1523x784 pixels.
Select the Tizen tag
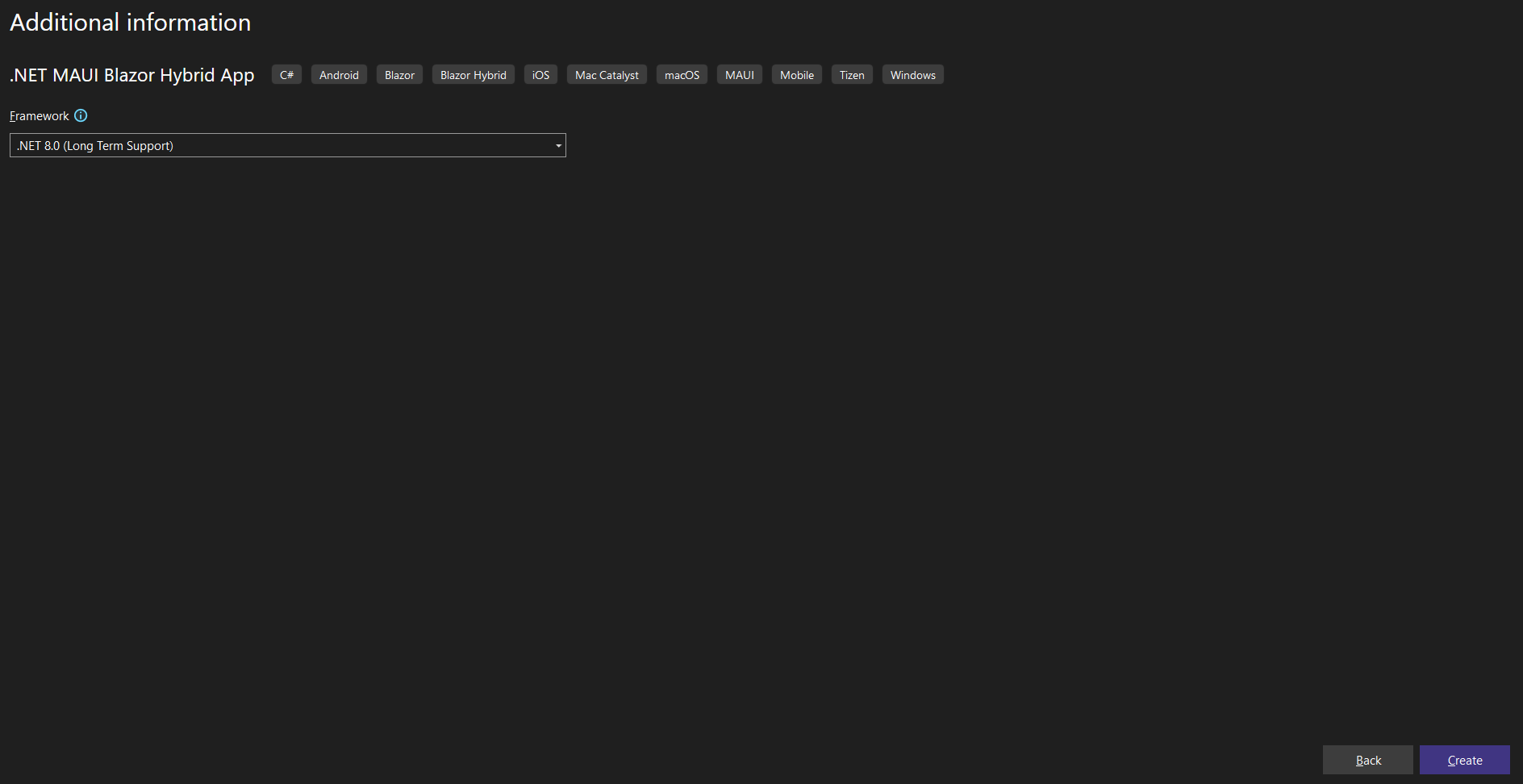click(x=852, y=74)
